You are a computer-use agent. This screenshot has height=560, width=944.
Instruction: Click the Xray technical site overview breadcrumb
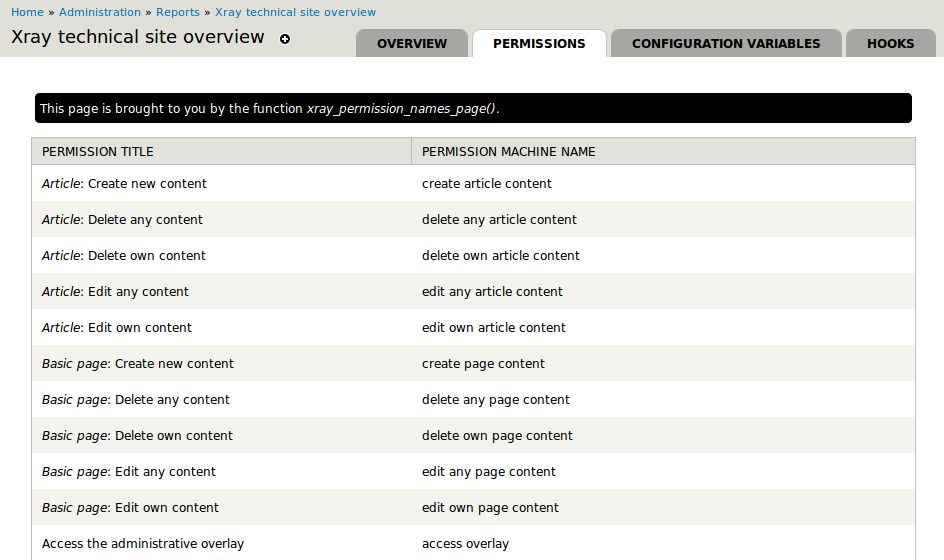click(x=296, y=12)
